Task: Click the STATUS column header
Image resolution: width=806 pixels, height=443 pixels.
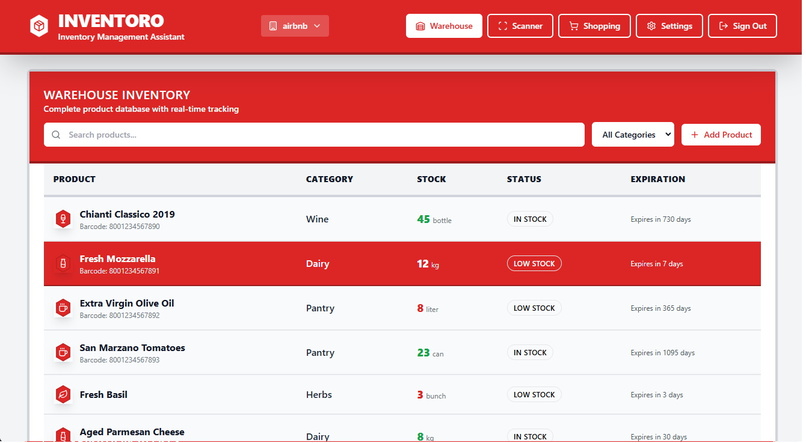Action: point(524,179)
